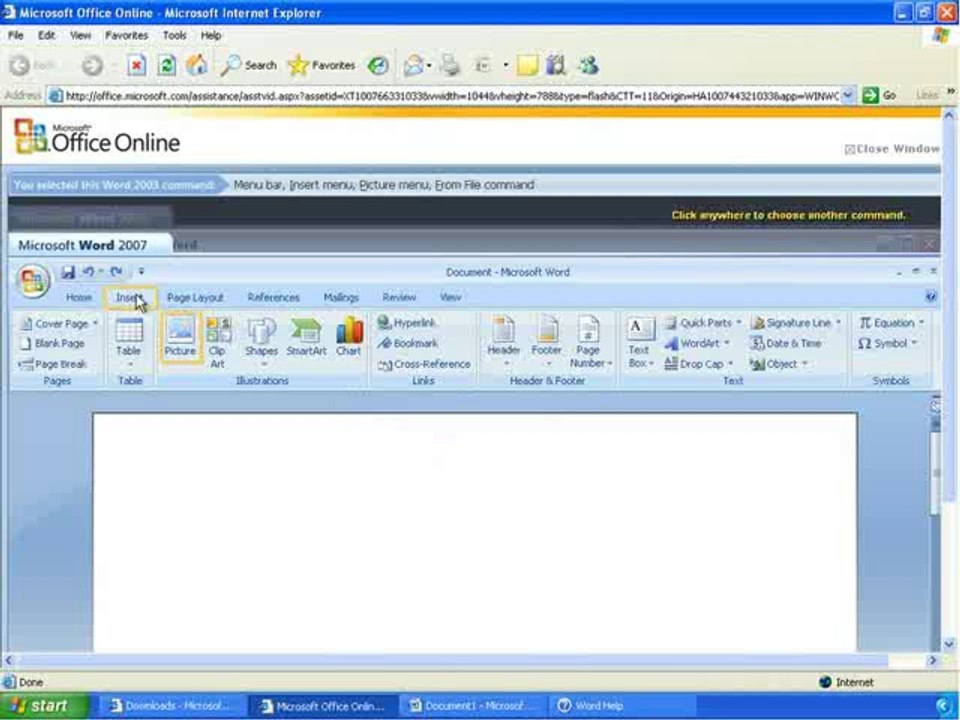
Task: Undo using Quick Access toolbar icon
Action: point(89,271)
